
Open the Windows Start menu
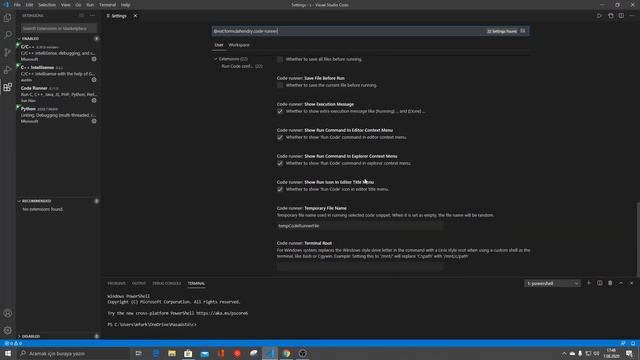pyautogui.click(x=8, y=353)
